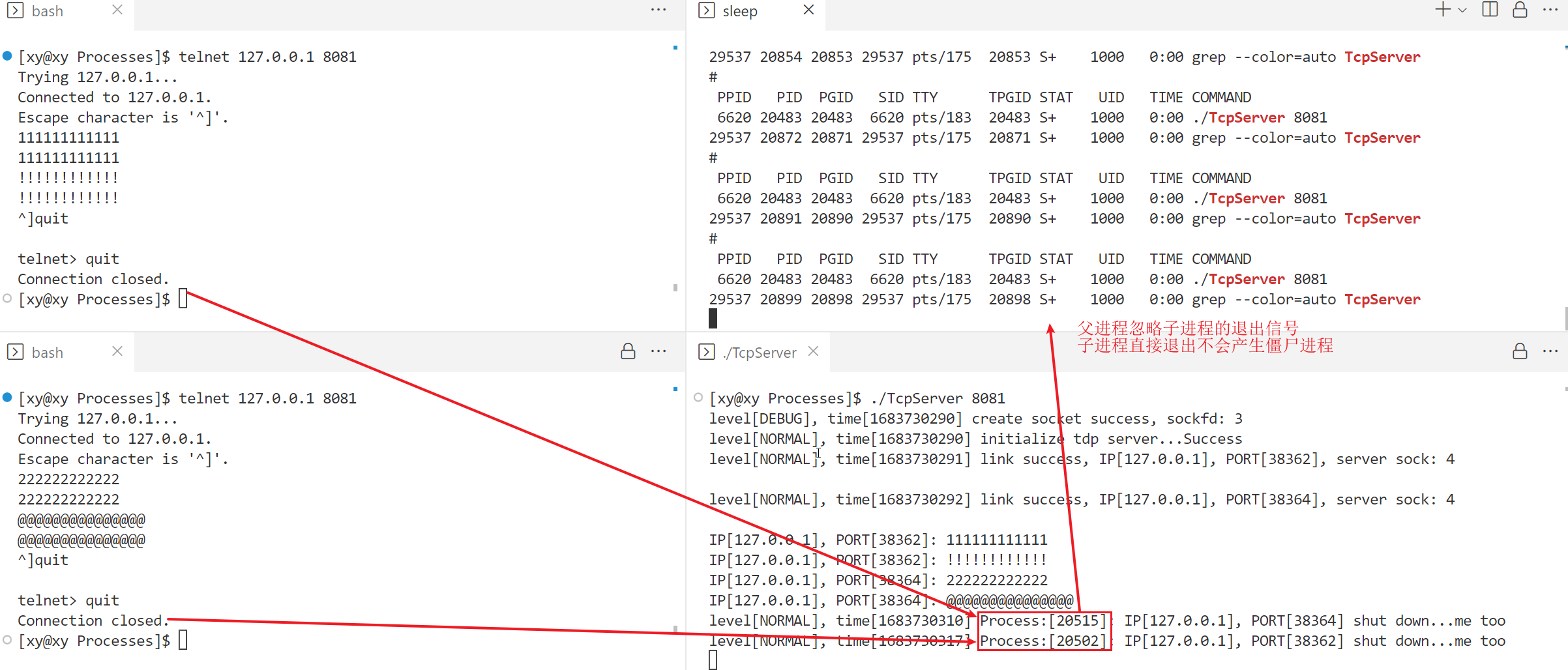This screenshot has width=1568, height=670.
Task: Toggle the lock in the ./TcpServer terminal group
Action: [1520, 352]
